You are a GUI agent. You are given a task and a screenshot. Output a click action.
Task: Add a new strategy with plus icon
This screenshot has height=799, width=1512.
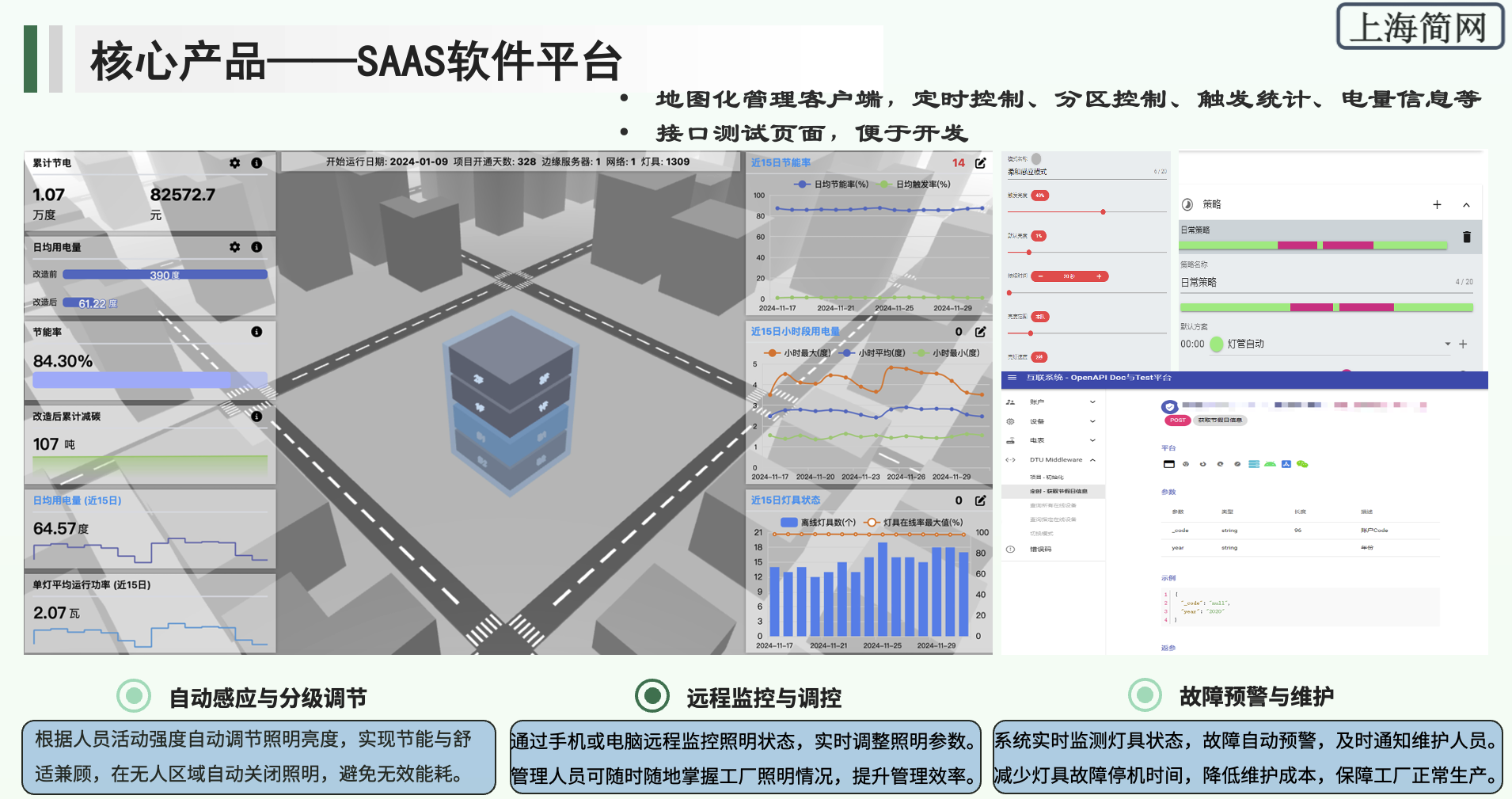(x=1437, y=205)
